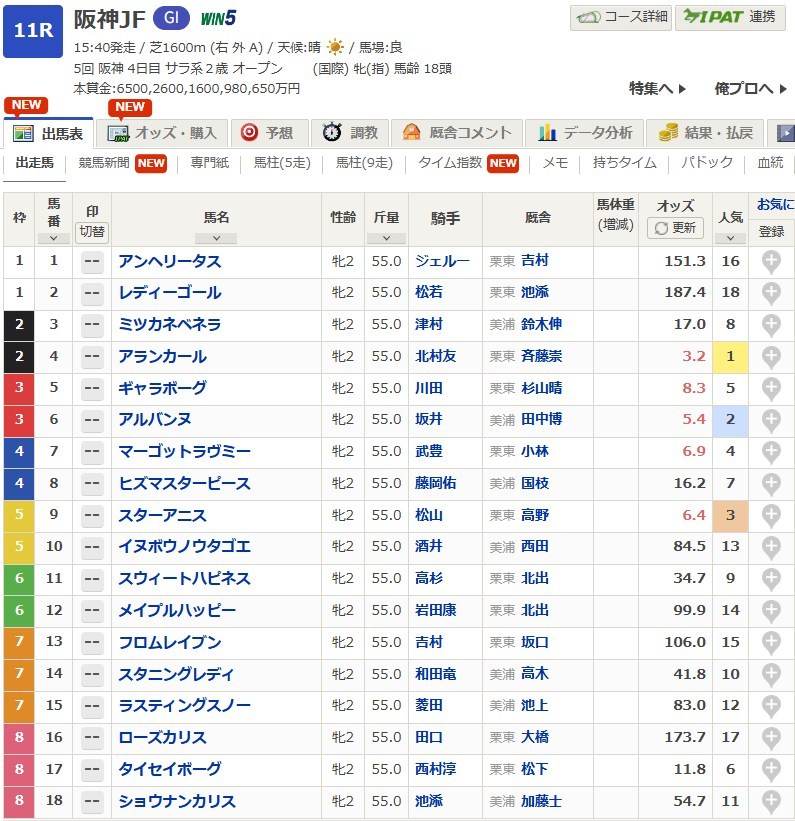This screenshot has width=795, height=821.
Task: Open the sort dropdown under 馬番 header
Action: point(53,238)
